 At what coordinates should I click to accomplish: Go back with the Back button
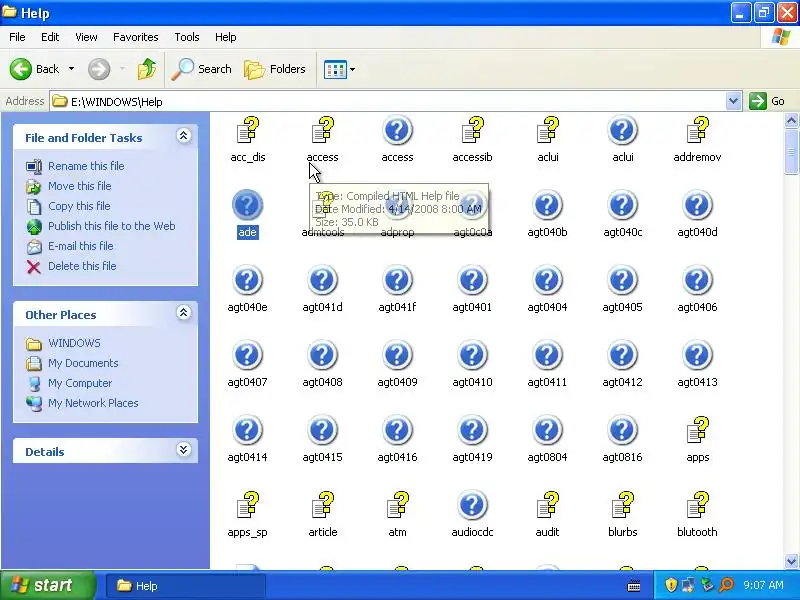[35, 69]
